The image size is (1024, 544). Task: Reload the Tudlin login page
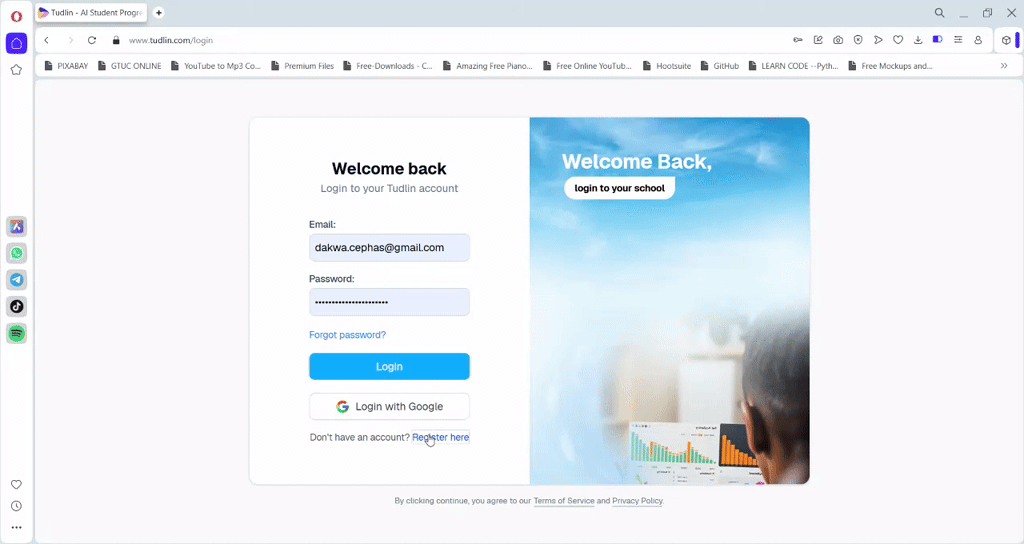click(92, 40)
